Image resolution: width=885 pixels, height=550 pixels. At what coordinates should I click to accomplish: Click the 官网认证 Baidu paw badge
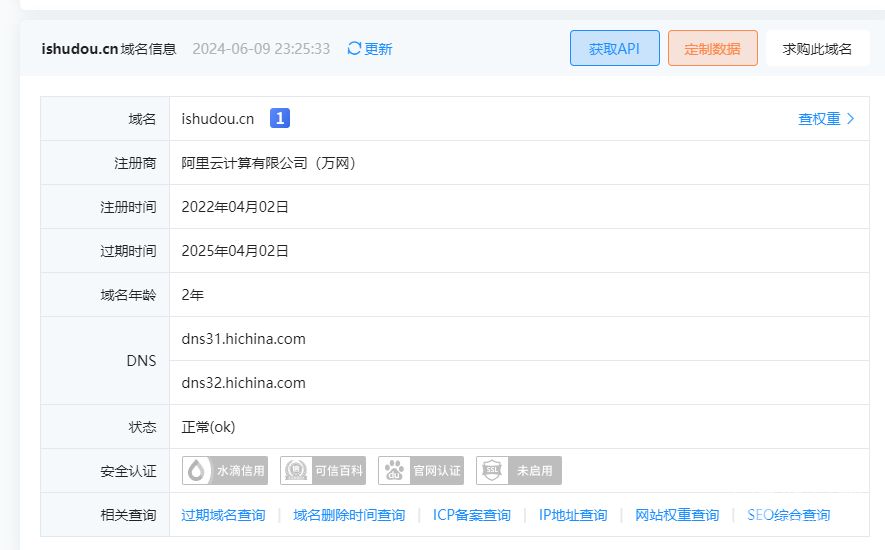coord(421,470)
